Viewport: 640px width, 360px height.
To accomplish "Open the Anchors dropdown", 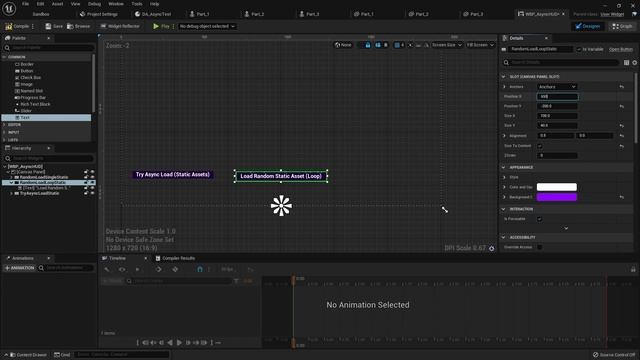I will (x=557, y=87).
